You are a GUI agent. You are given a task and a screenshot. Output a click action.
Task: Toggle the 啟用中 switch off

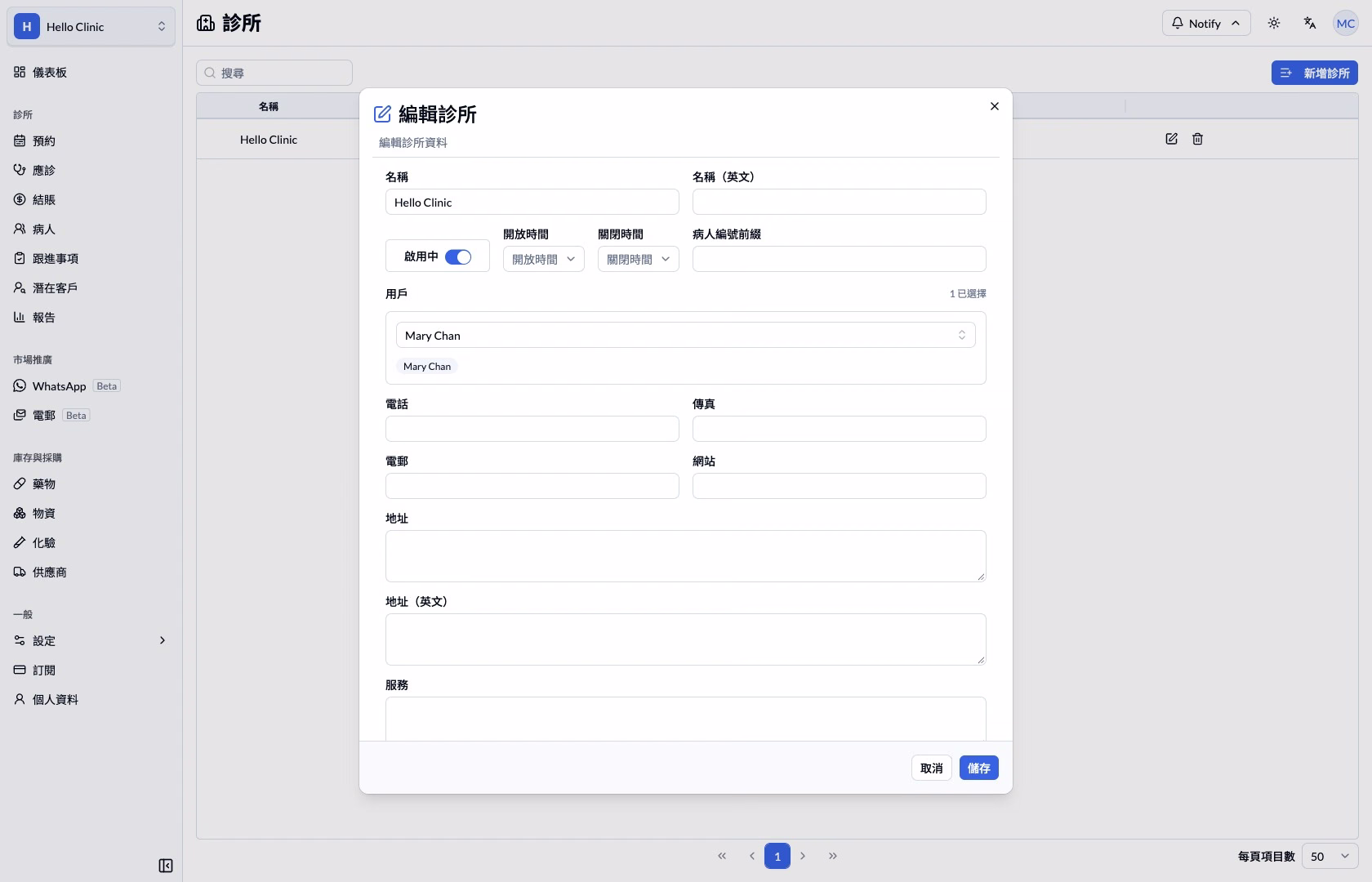pos(458,256)
